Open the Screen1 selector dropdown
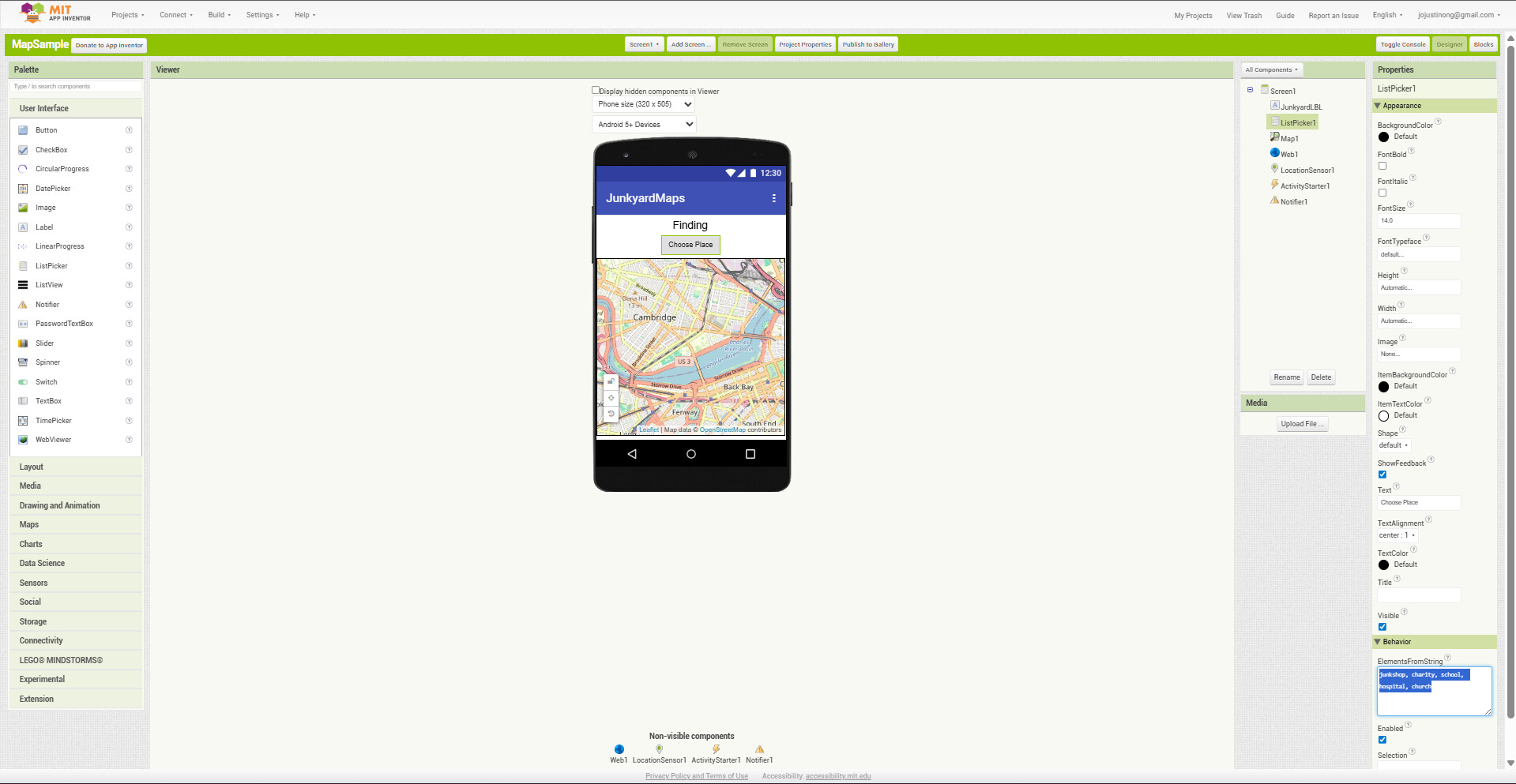1516x784 pixels. (644, 45)
